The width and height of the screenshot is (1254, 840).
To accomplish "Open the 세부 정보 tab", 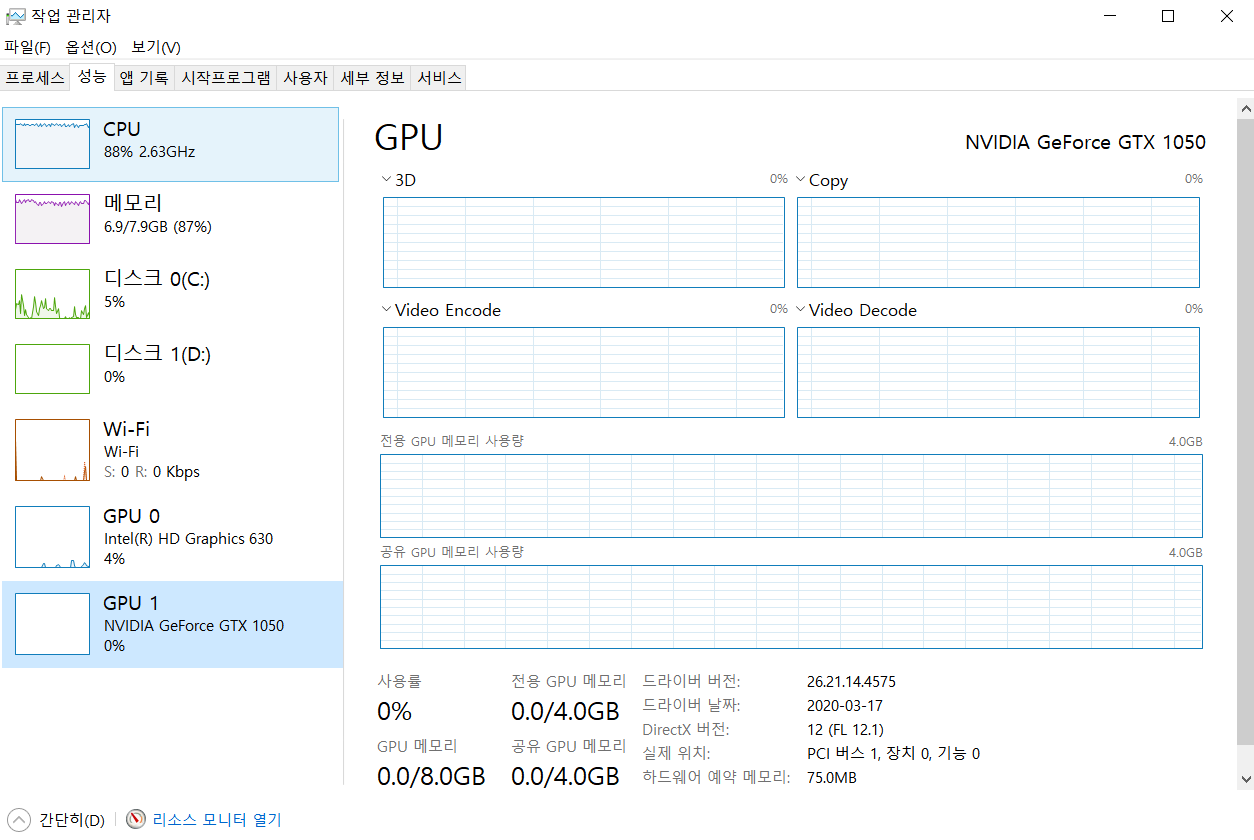I will [372, 78].
